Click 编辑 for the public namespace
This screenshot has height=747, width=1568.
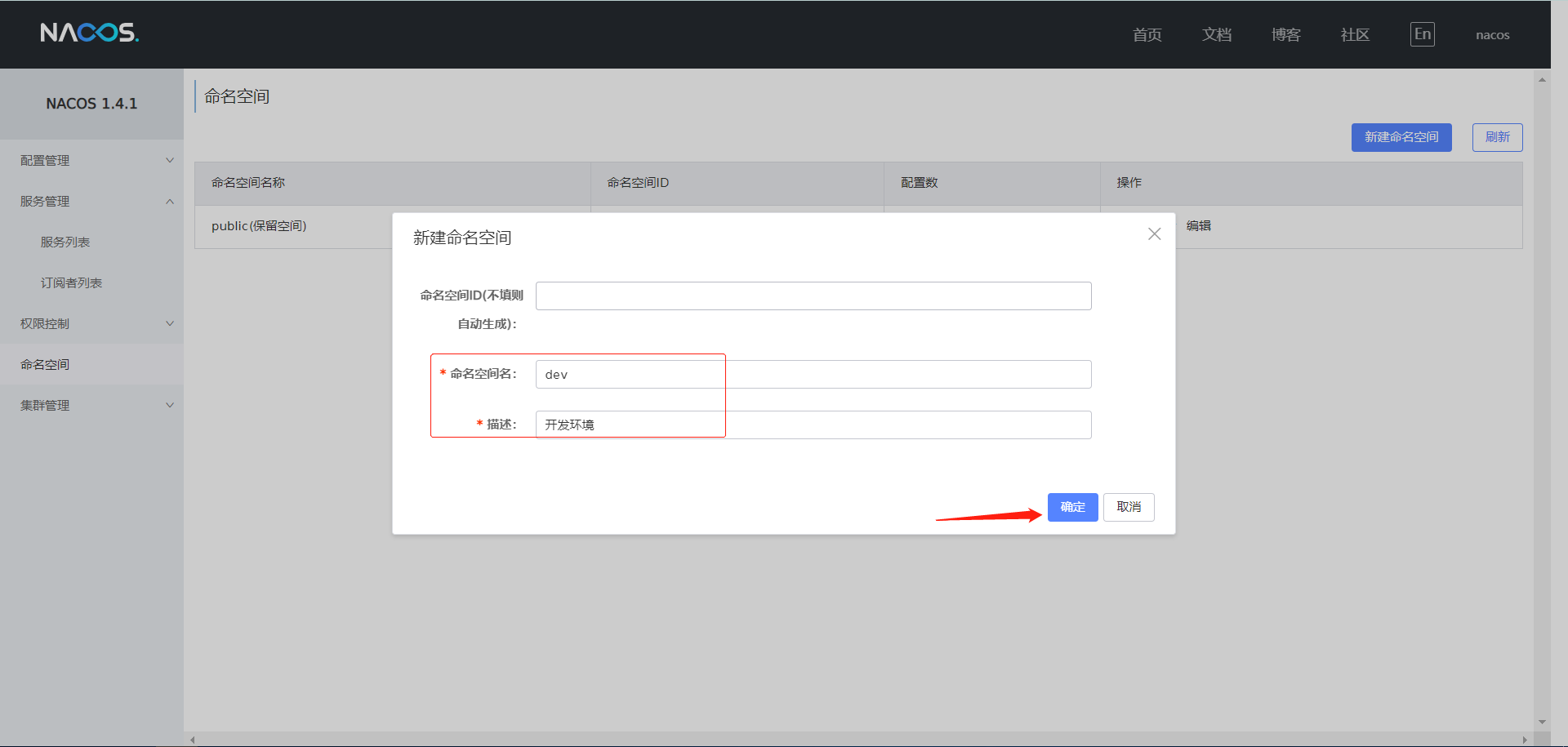[x=1199, y=226]
